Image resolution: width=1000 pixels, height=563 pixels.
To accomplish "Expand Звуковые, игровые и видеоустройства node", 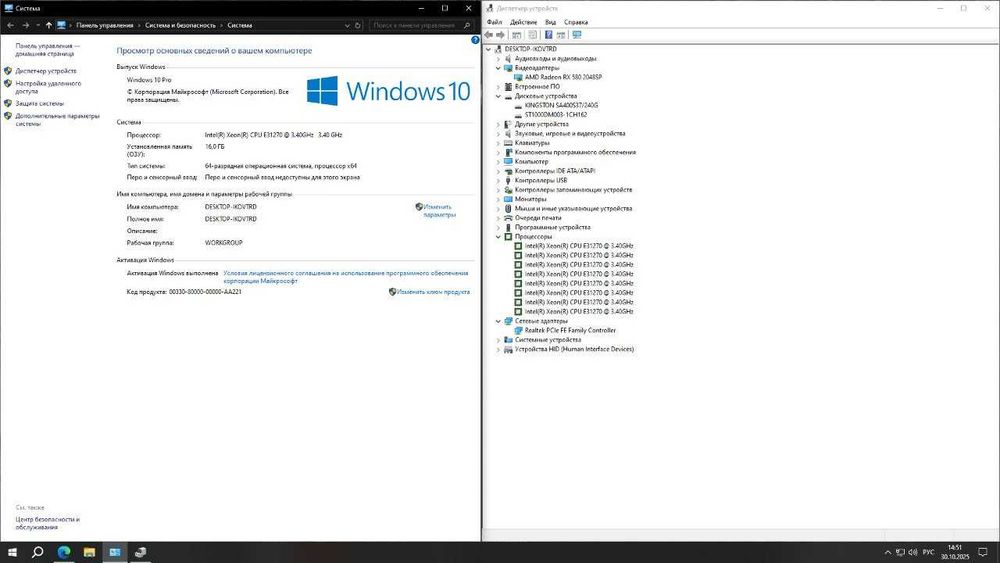I will coord(499,134).
